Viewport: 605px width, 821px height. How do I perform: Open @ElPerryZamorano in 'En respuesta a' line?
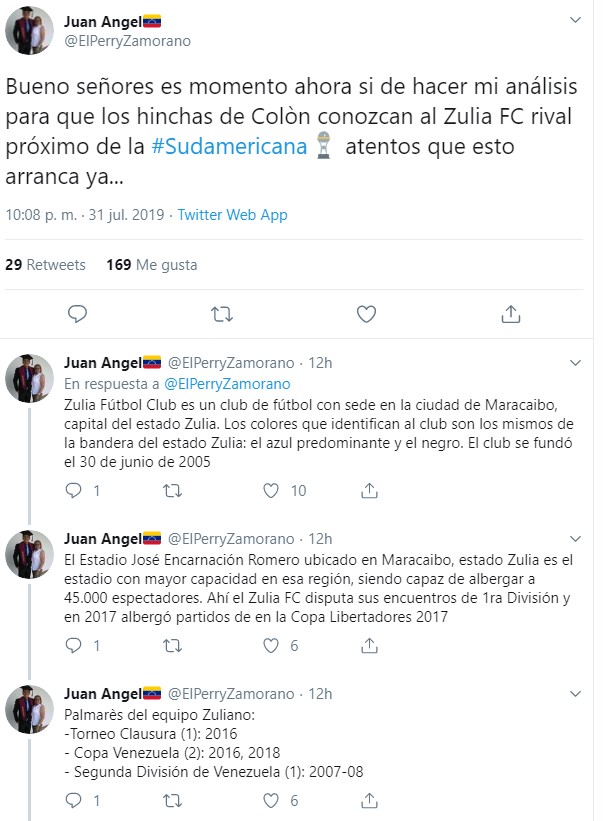pos(227,384)
